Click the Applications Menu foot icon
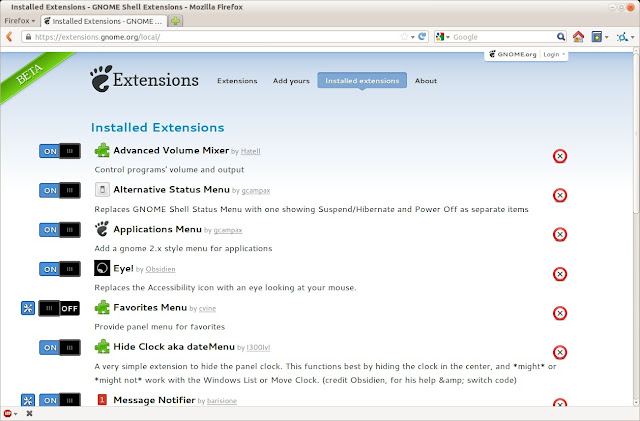Screen dimensions: 640x421 [x=102, y=229]
